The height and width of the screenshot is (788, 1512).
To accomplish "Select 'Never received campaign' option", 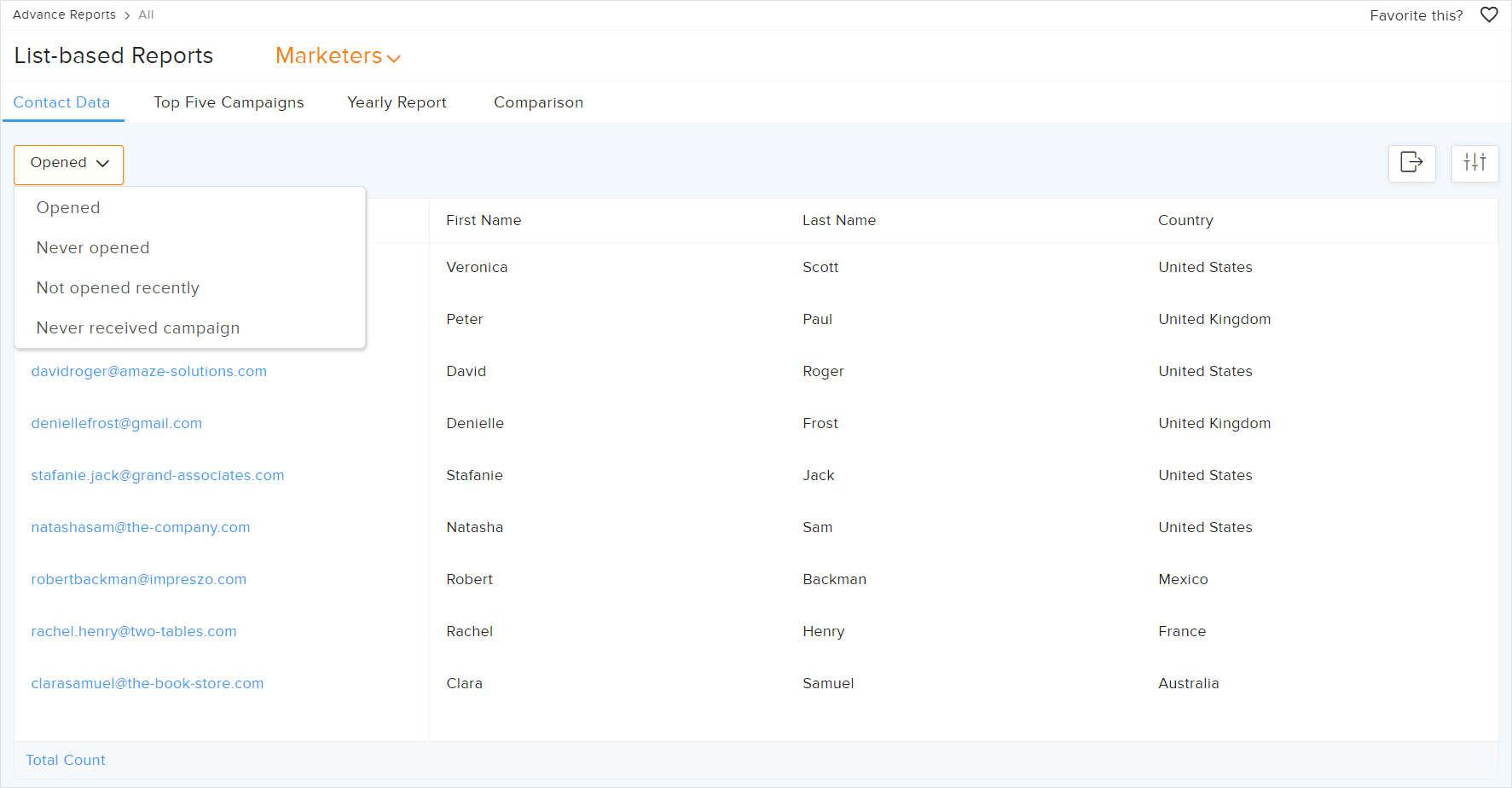I will (x=138, y=328).
